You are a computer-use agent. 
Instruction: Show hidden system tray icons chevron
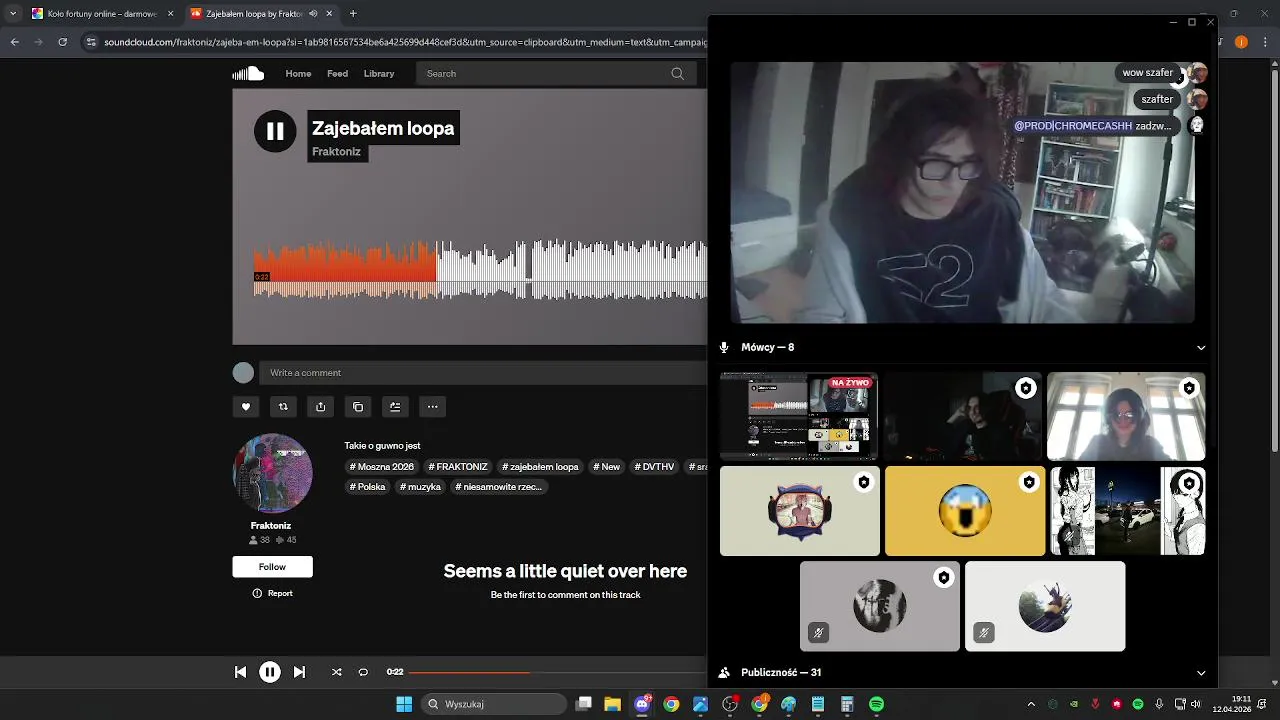point(1031,704)
